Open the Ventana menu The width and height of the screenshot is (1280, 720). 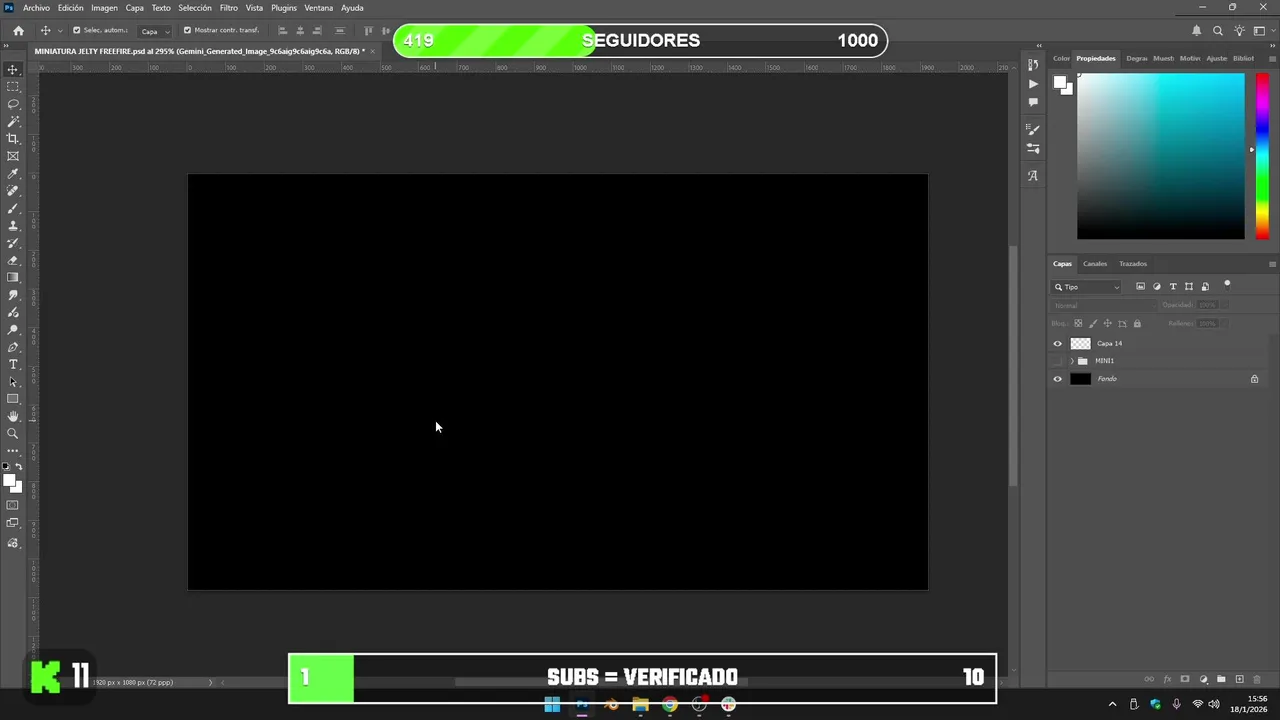tap(318, 8)
